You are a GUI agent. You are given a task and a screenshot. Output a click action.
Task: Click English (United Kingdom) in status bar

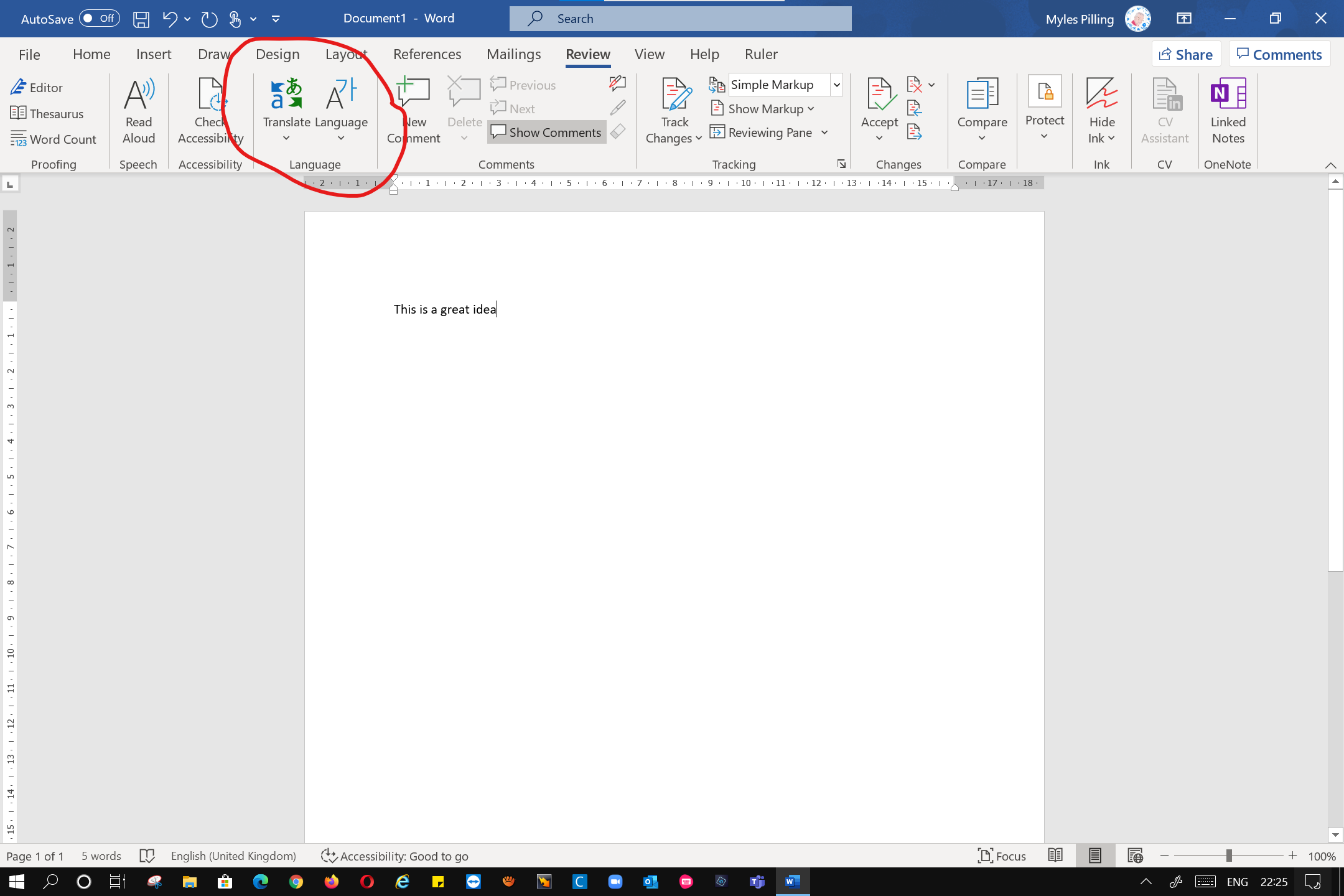(233, 856)
